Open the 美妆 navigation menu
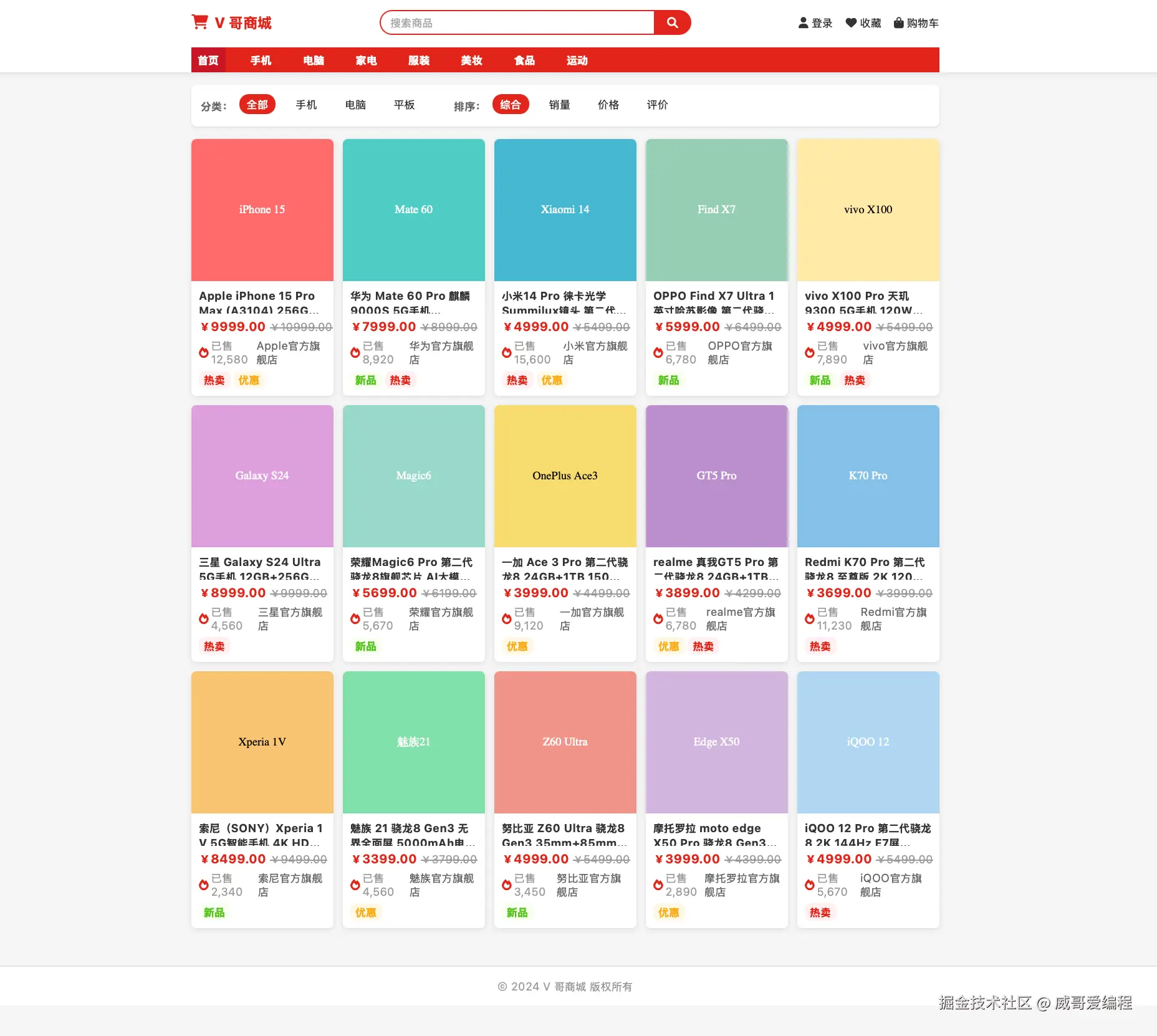Image resolution: width=1157 pixels, height=1036 pixels. click(x=472, y=60)
